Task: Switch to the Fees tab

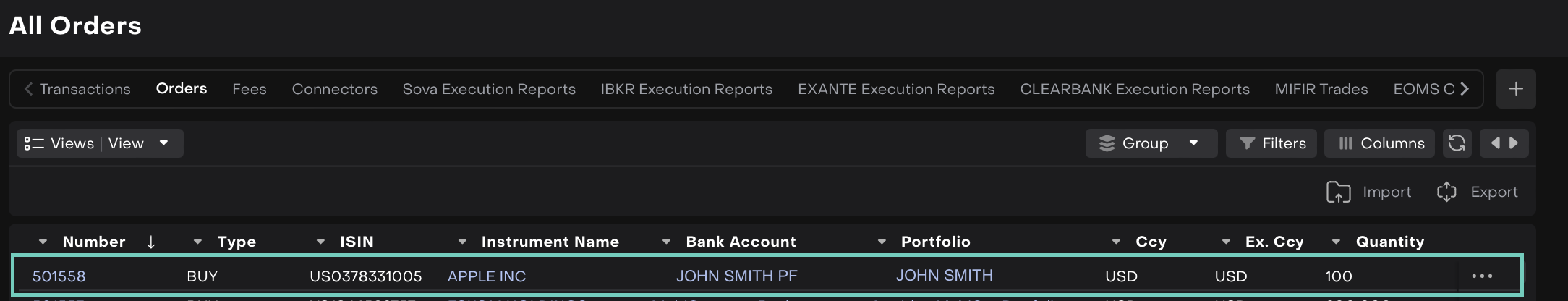Action: (x=250, y=89)
